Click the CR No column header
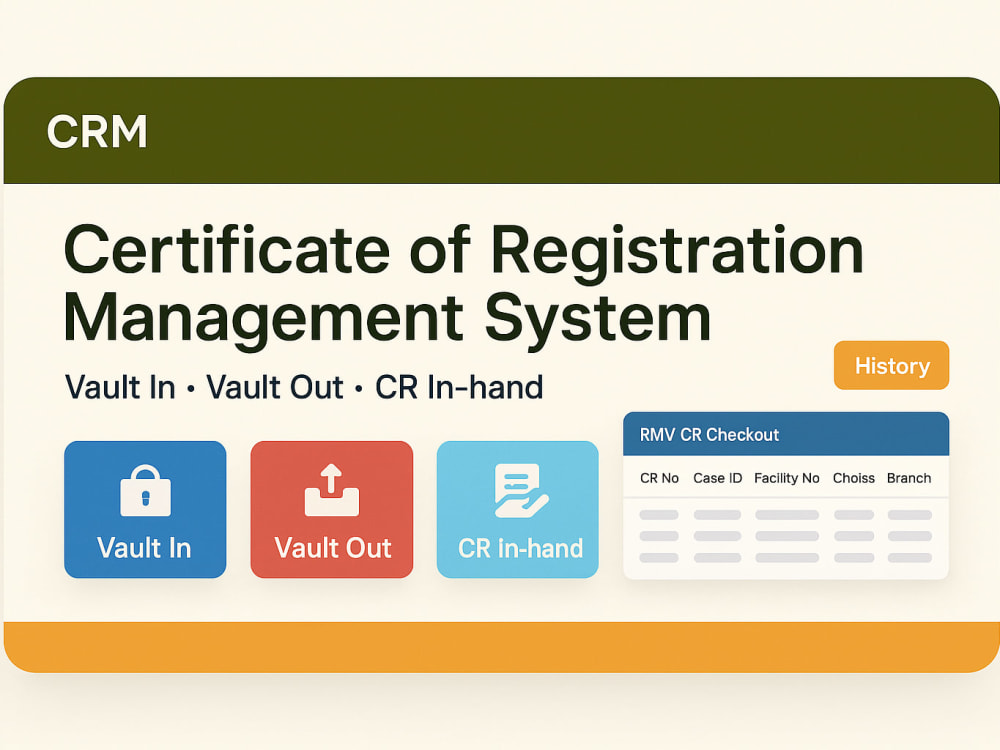Screen dimensions: 1000x750 point(659,478)
